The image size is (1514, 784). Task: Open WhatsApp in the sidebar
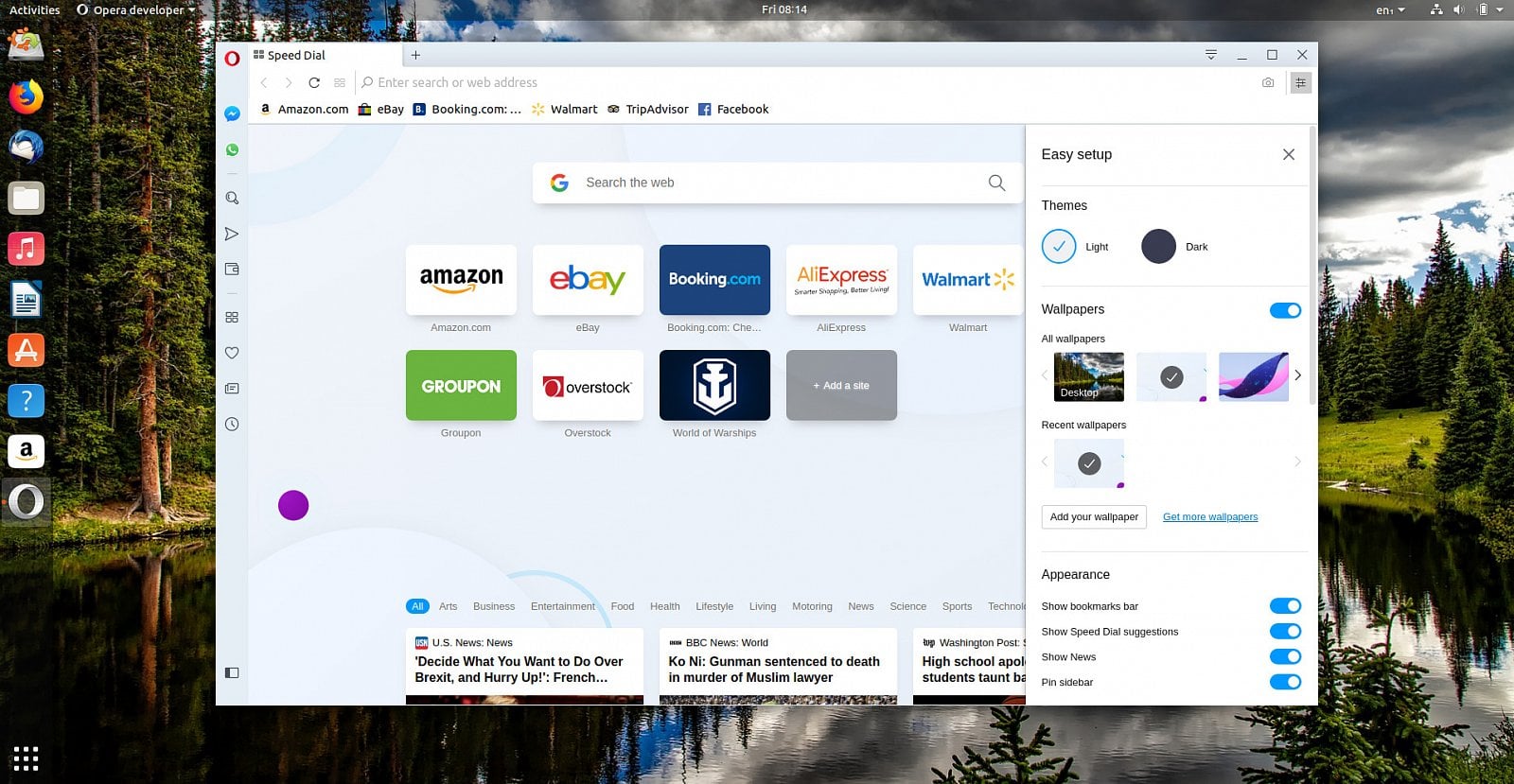(x=232, y=149)
